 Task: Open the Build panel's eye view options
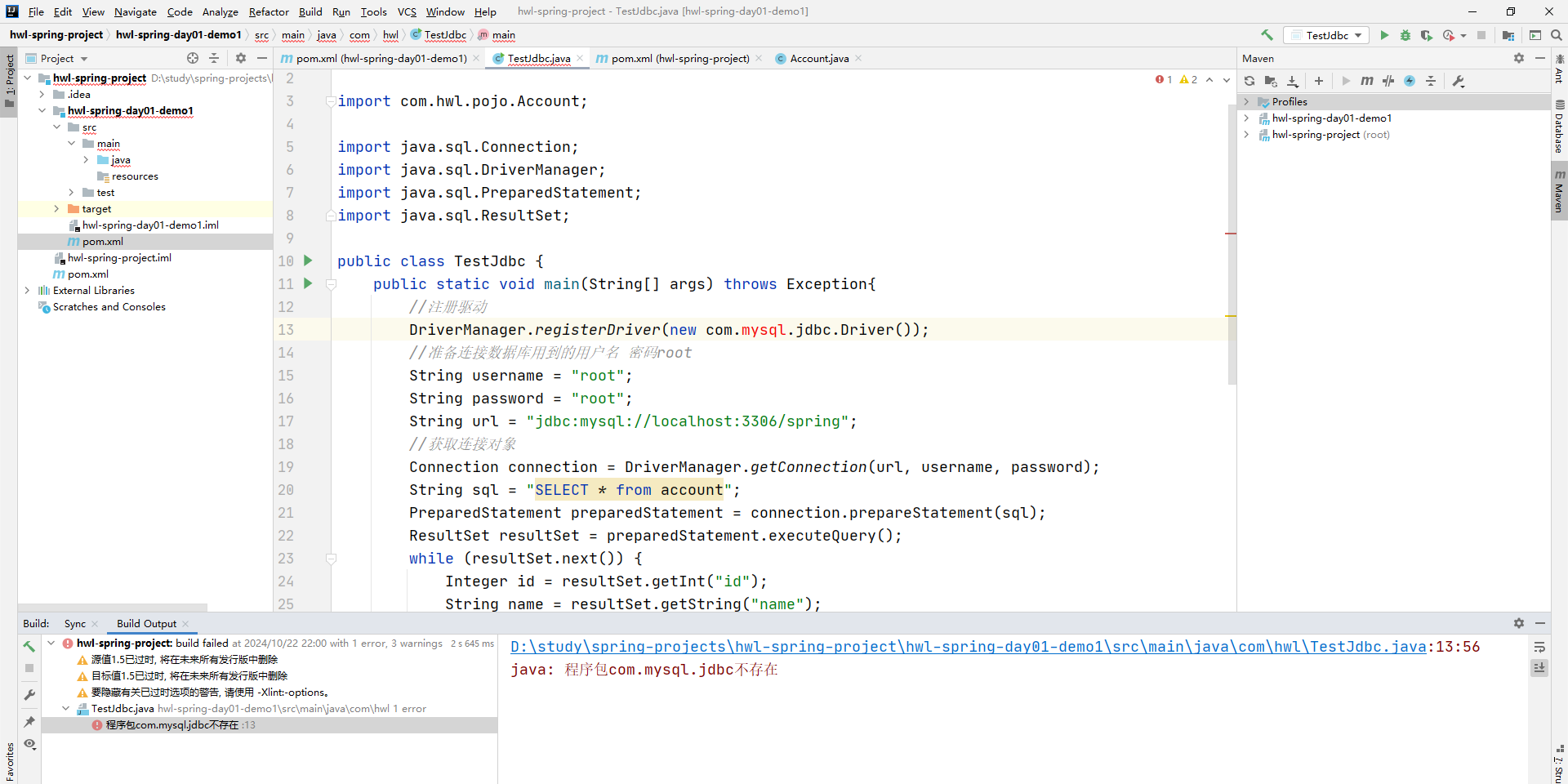click(29, 744)
